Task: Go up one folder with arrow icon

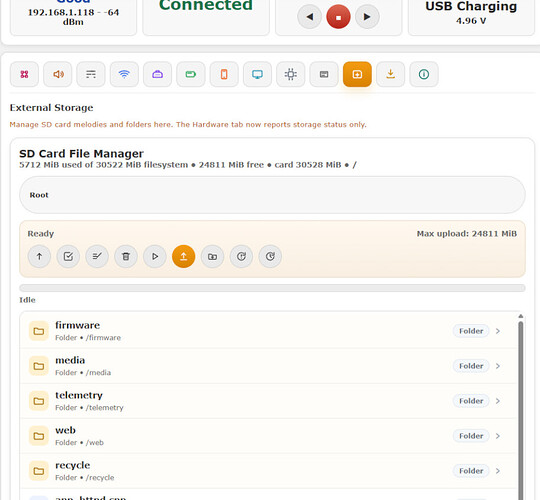Action: pyautogui.click(x=39, y=257)
